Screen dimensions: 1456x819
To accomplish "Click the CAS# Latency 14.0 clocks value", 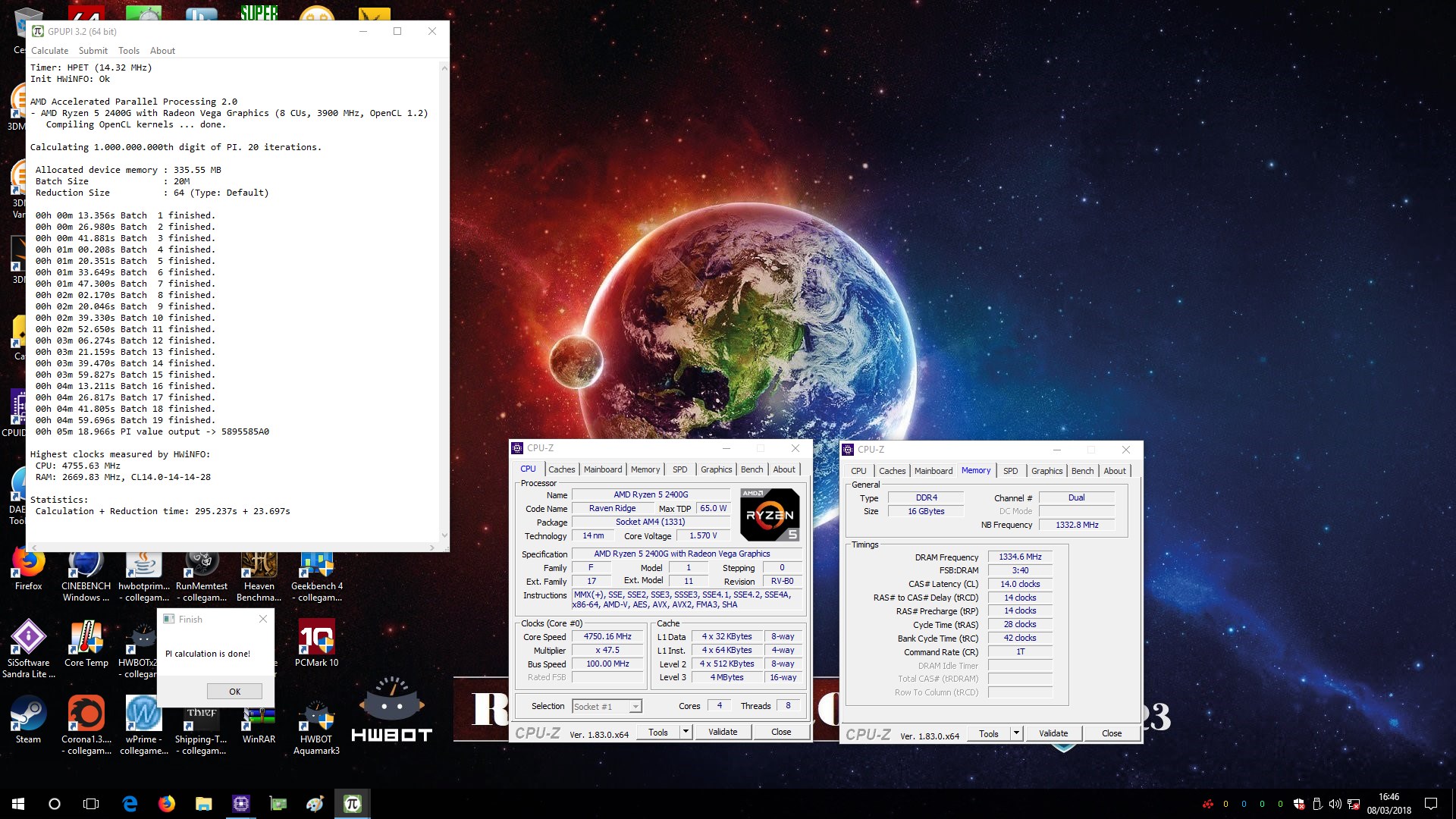I will tap(1020, 584).
